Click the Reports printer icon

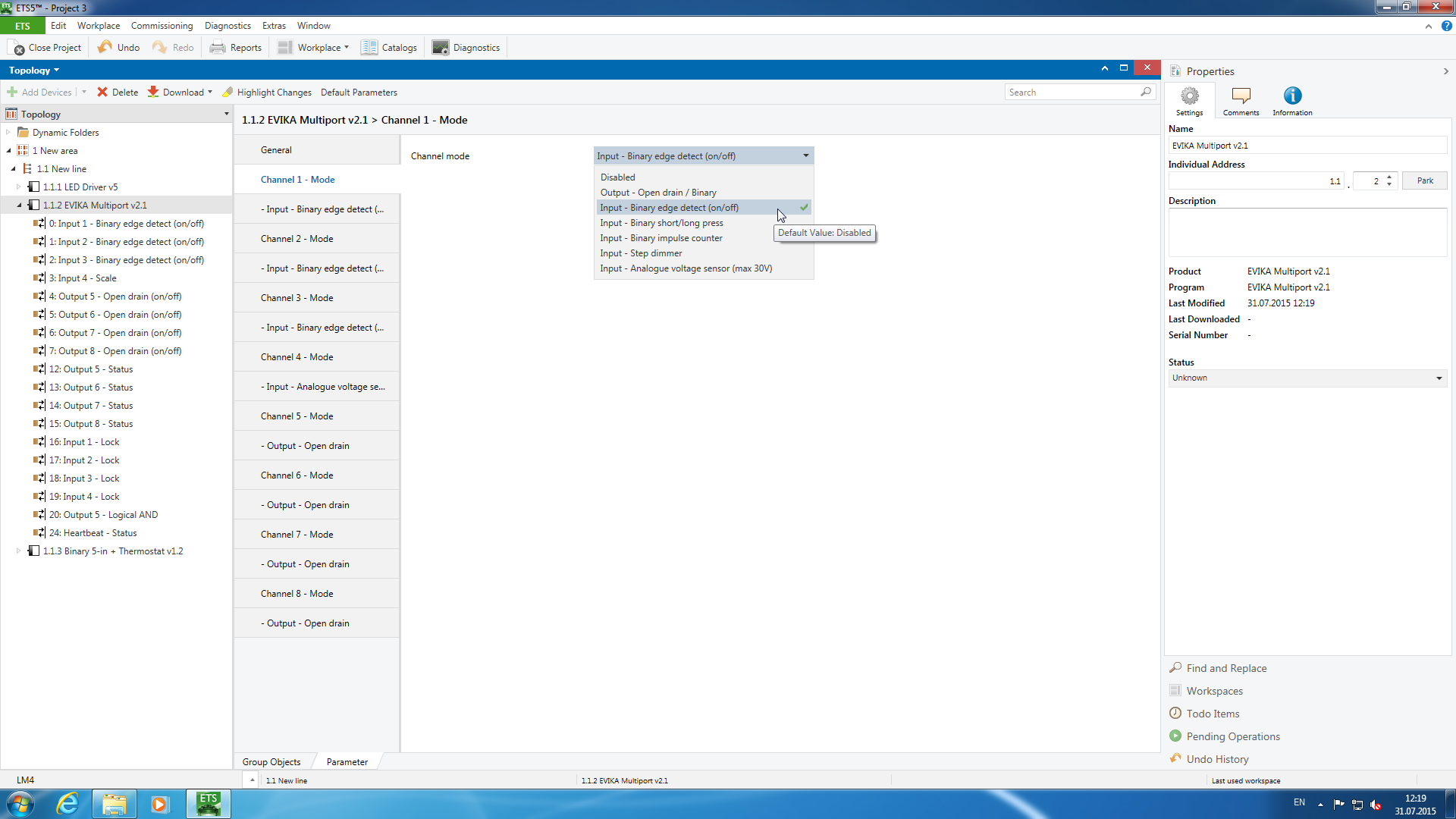(218, 48)
